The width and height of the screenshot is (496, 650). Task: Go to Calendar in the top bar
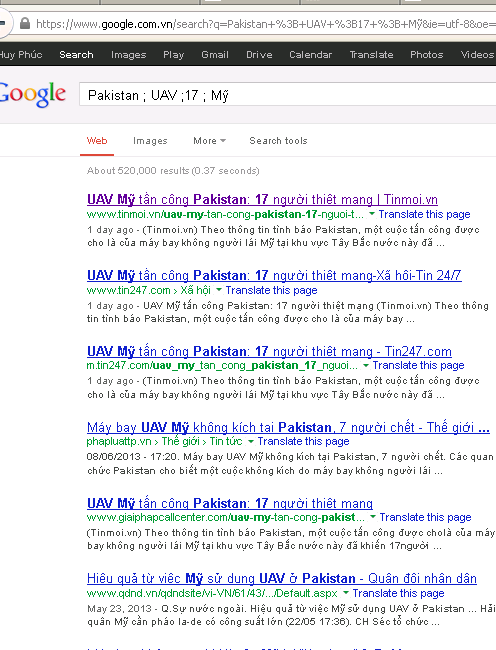[x=310, y=54]
